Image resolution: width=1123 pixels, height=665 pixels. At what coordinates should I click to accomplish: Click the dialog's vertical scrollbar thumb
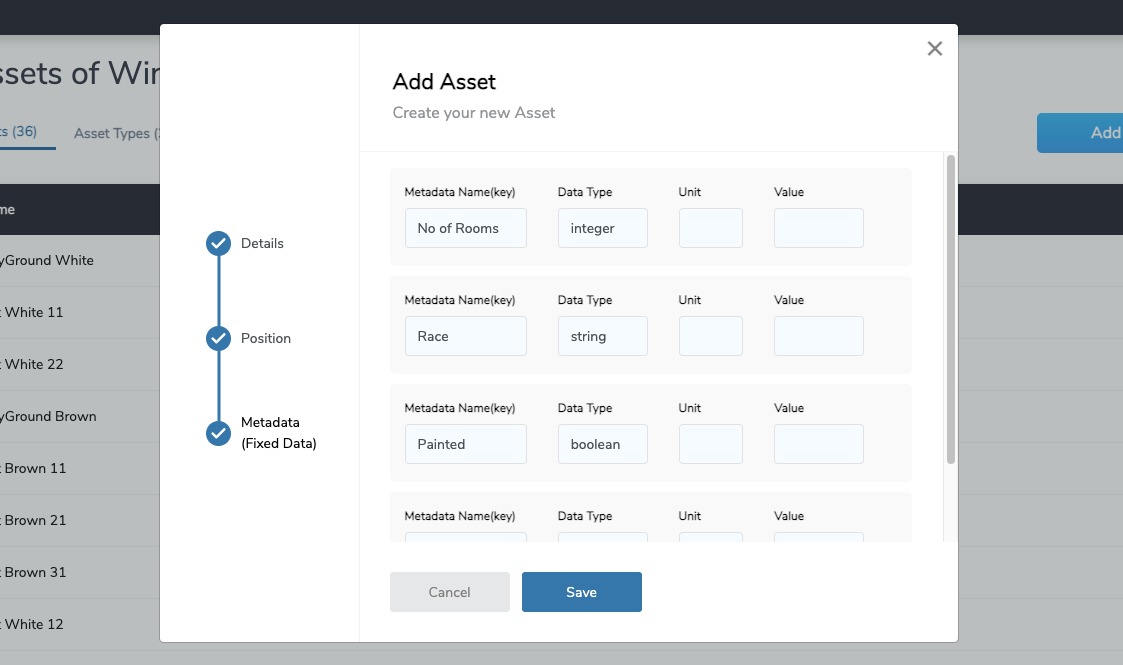click(950, 309)
